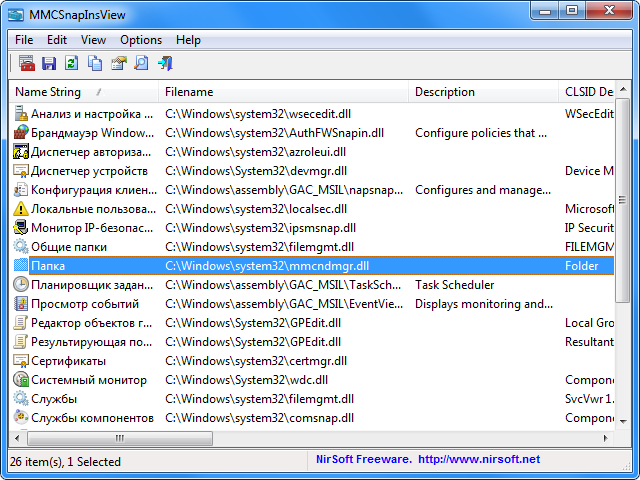Click Task Scheduler description cell
The image size is (640, 480).
click(454, 285)
